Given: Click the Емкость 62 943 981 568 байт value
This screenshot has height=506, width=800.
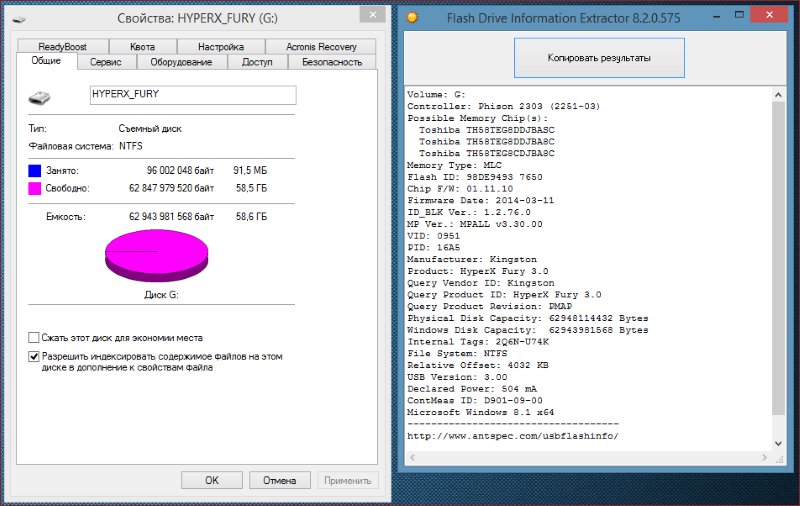Looking at the screenshot, I should point(171,217).
